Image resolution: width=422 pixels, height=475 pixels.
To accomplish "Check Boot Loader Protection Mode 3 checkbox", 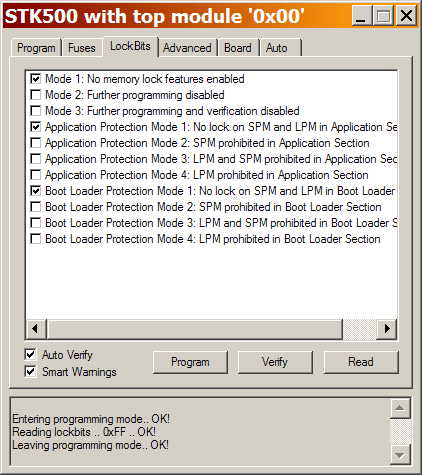I will point(35,223).
